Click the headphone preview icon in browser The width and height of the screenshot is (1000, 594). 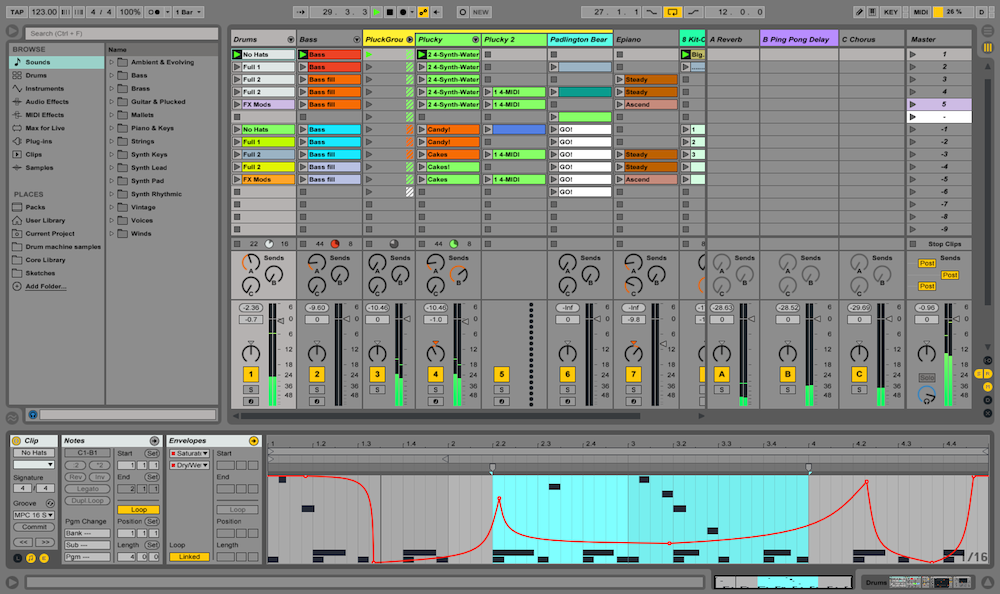(x=32, y=414)
